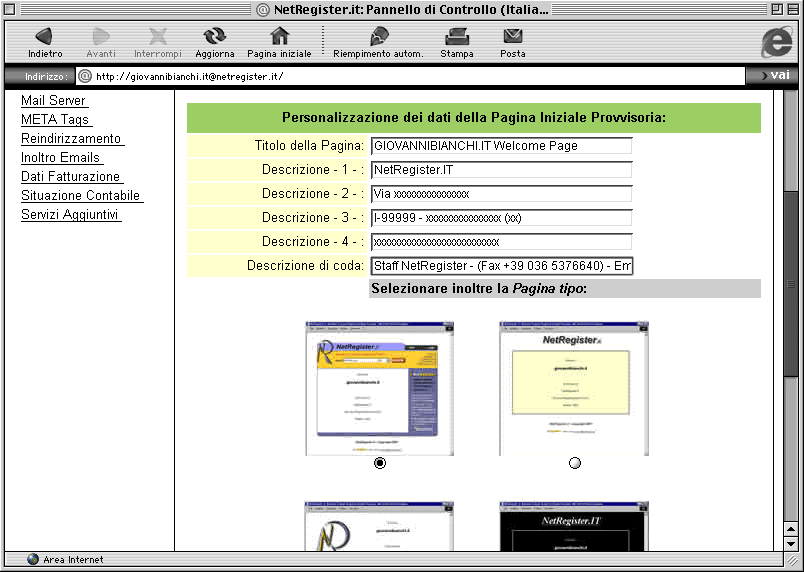Screen dimensions: 804x572
Task: Open the Inoltro Emails link
Action: pos(62,157)
